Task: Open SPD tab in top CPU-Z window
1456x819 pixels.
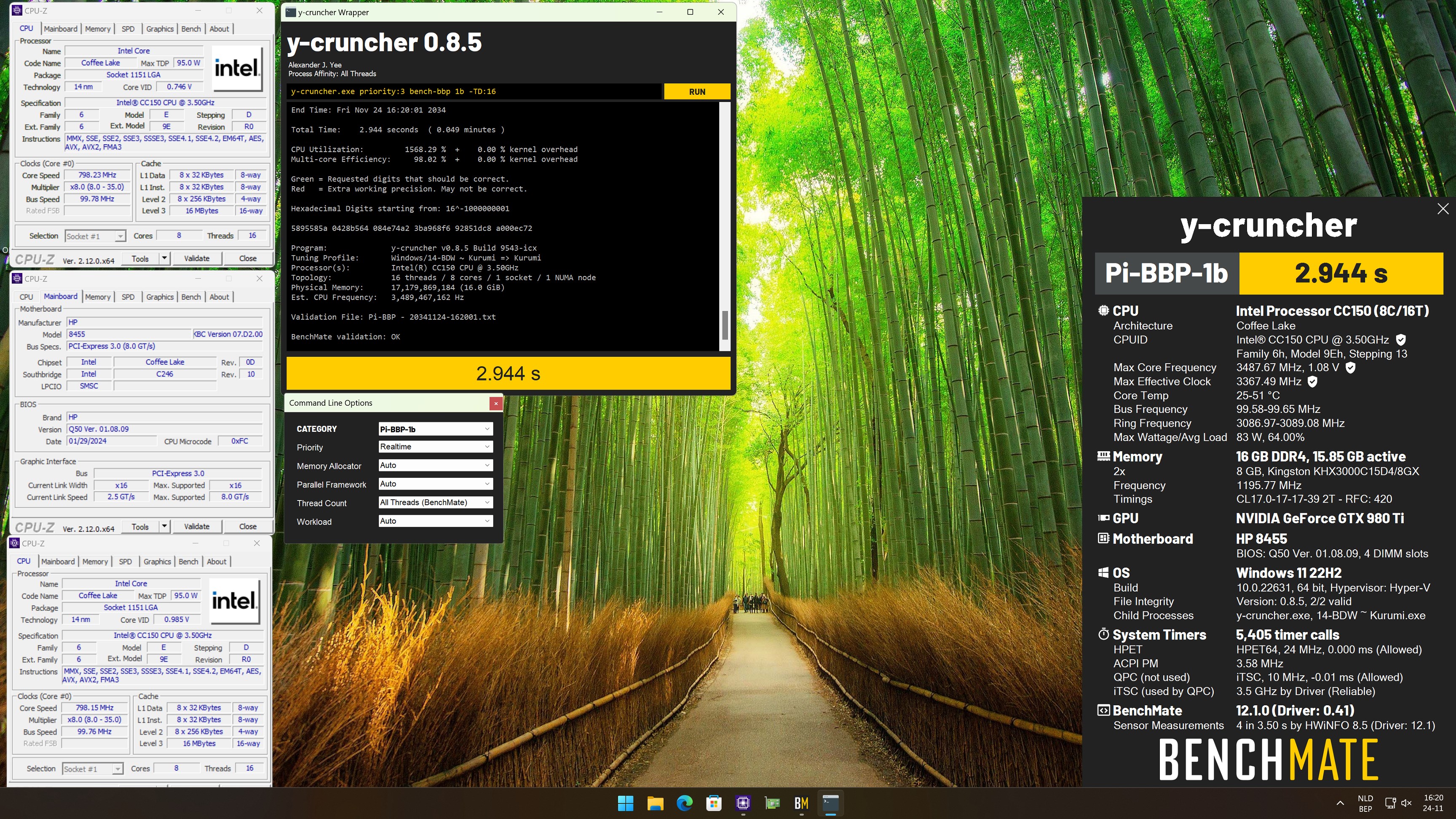Action: (128, 29)
